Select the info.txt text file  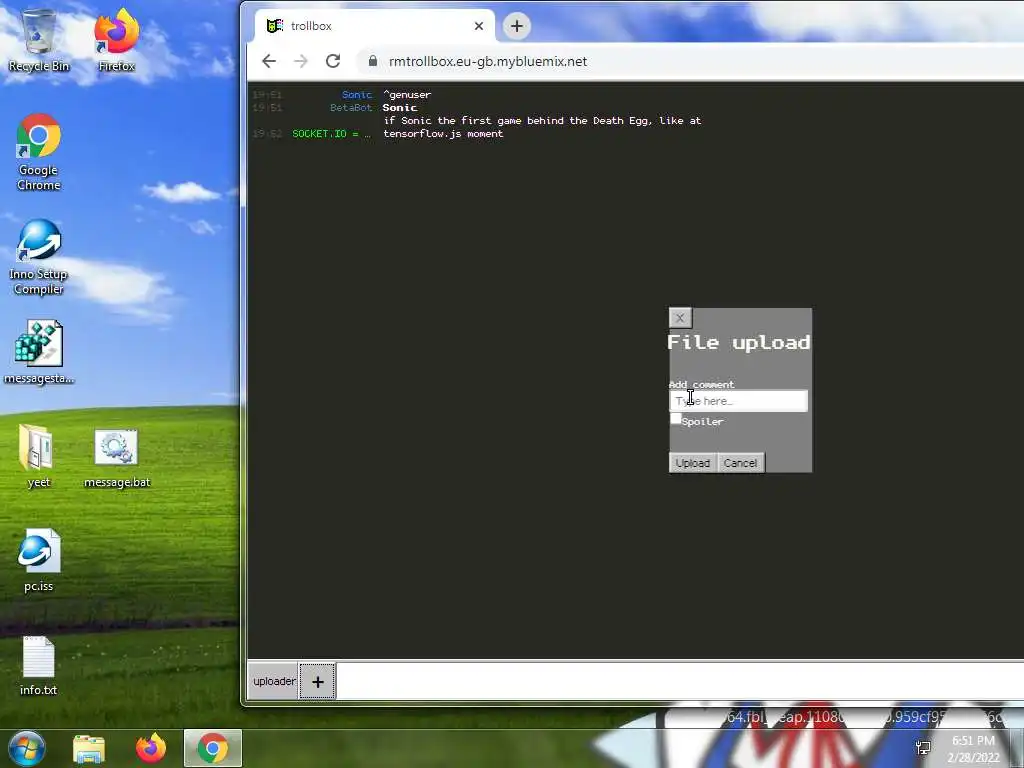point(39,666)
